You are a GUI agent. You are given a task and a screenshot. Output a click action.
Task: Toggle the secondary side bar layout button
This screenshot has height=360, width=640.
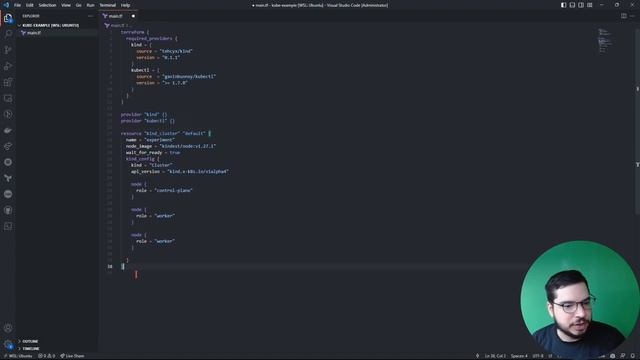[x=581, y=5]
